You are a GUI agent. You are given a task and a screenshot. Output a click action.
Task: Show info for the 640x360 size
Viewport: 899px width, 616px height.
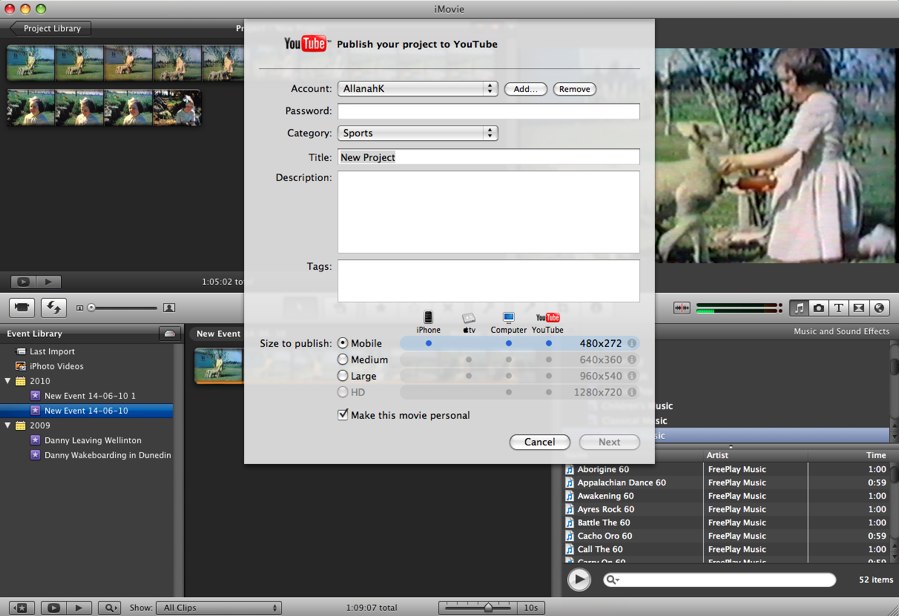pos(632,360)
